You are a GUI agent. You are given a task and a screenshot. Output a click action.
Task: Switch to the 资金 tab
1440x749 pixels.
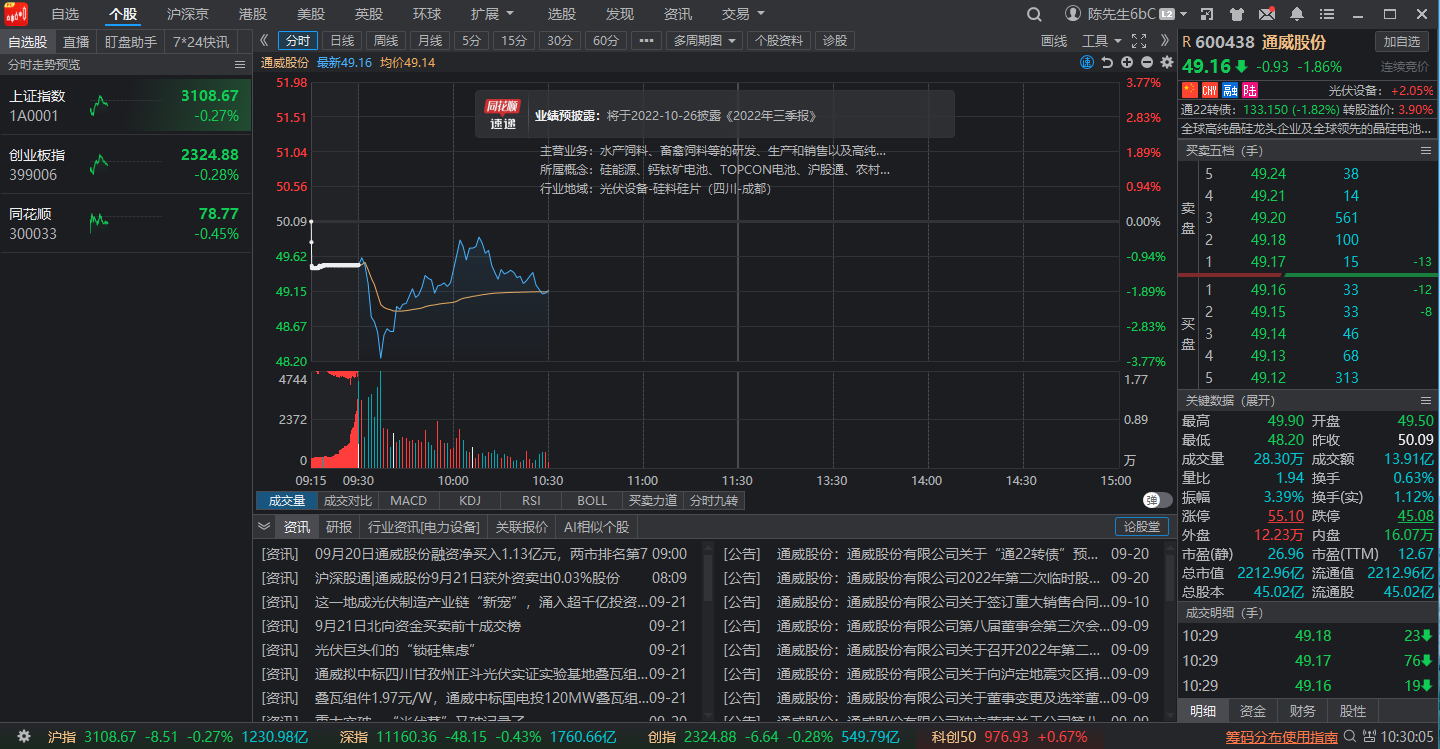pos(1253,711)
